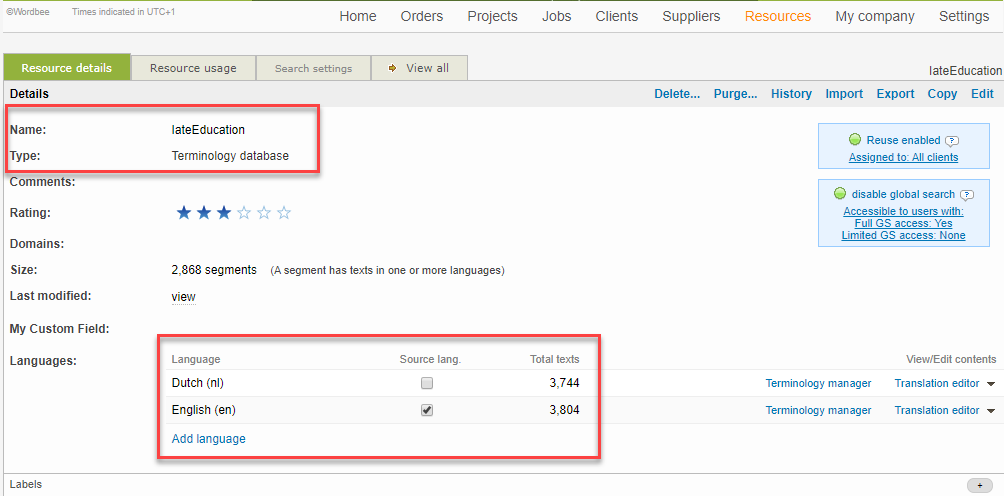
Task: Expand the Labels section with plus button
Action: [x=980, y=485]
